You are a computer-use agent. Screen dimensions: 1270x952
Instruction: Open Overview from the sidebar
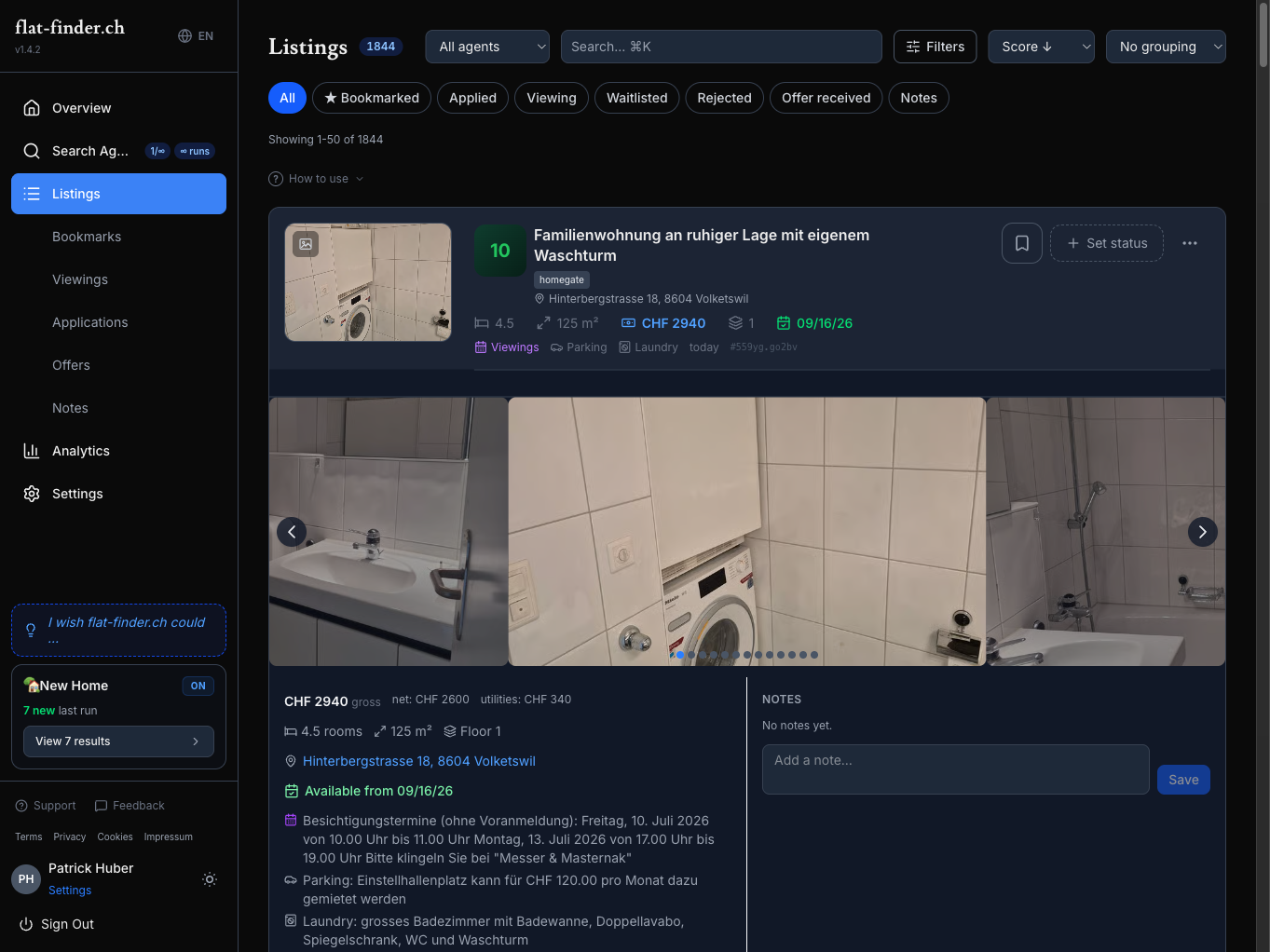pyautogui.click(x=118, y=108)
